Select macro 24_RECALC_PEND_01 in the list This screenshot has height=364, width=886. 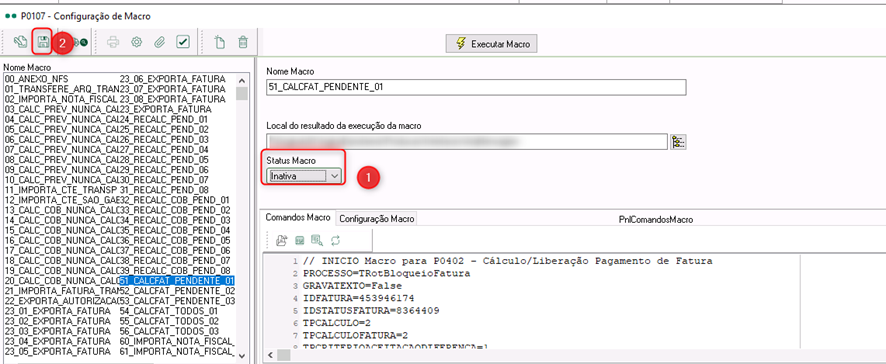pyautogui.click(x=164, y=120)
